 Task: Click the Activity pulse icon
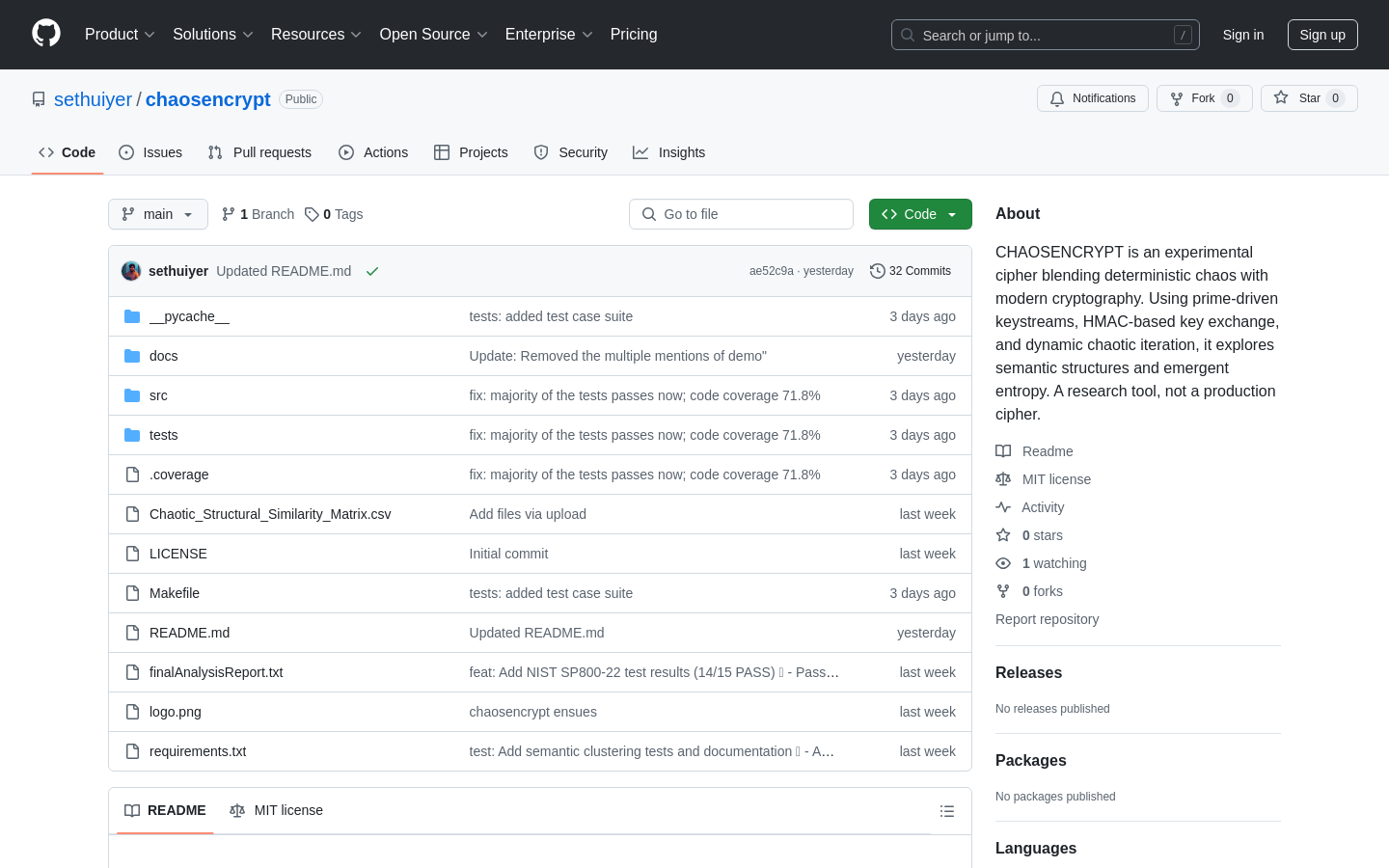(1003, 507)
